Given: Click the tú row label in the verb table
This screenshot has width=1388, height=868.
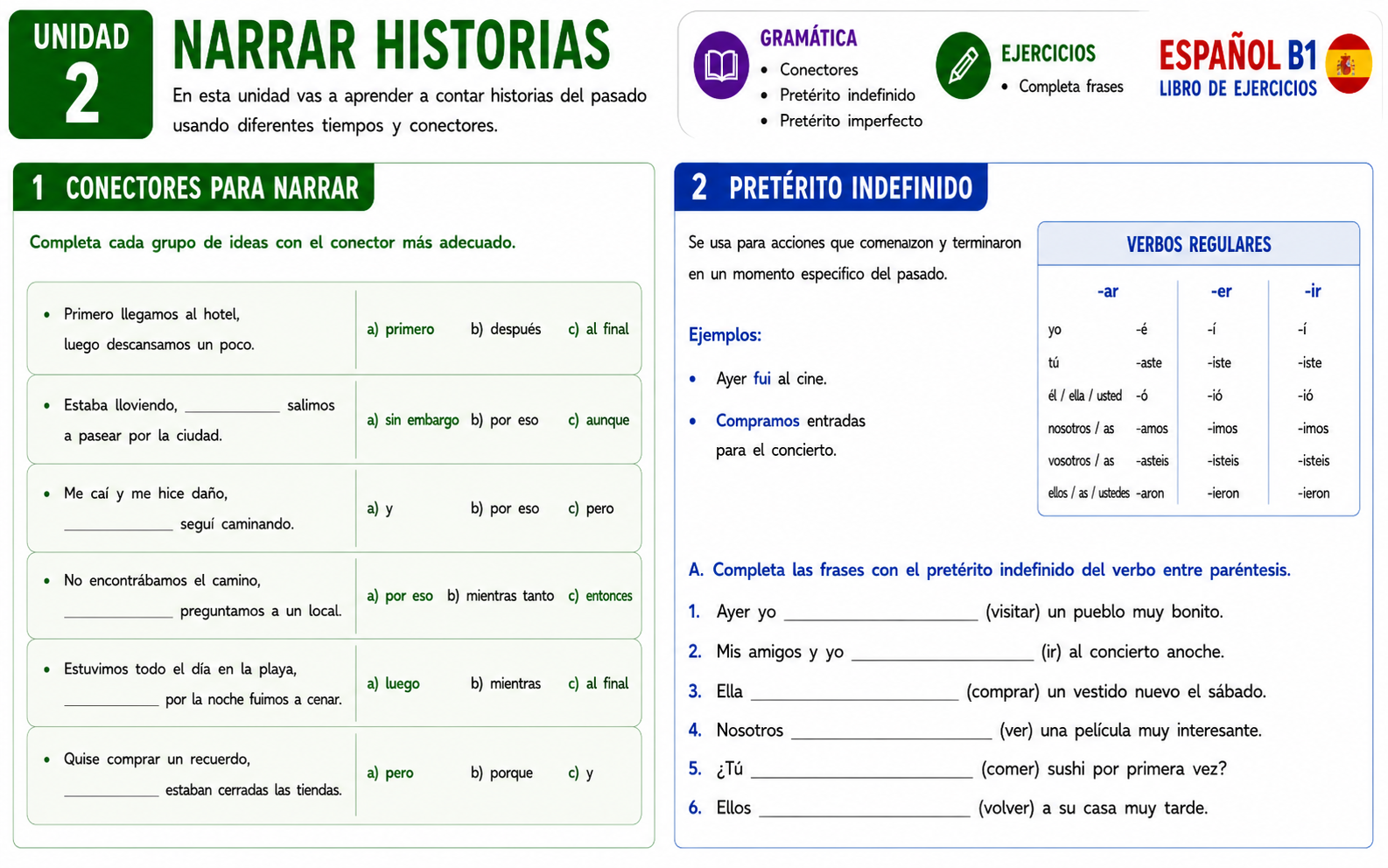Looking at the screenshot, I should pyautogui.click(x=1054, y=363).
